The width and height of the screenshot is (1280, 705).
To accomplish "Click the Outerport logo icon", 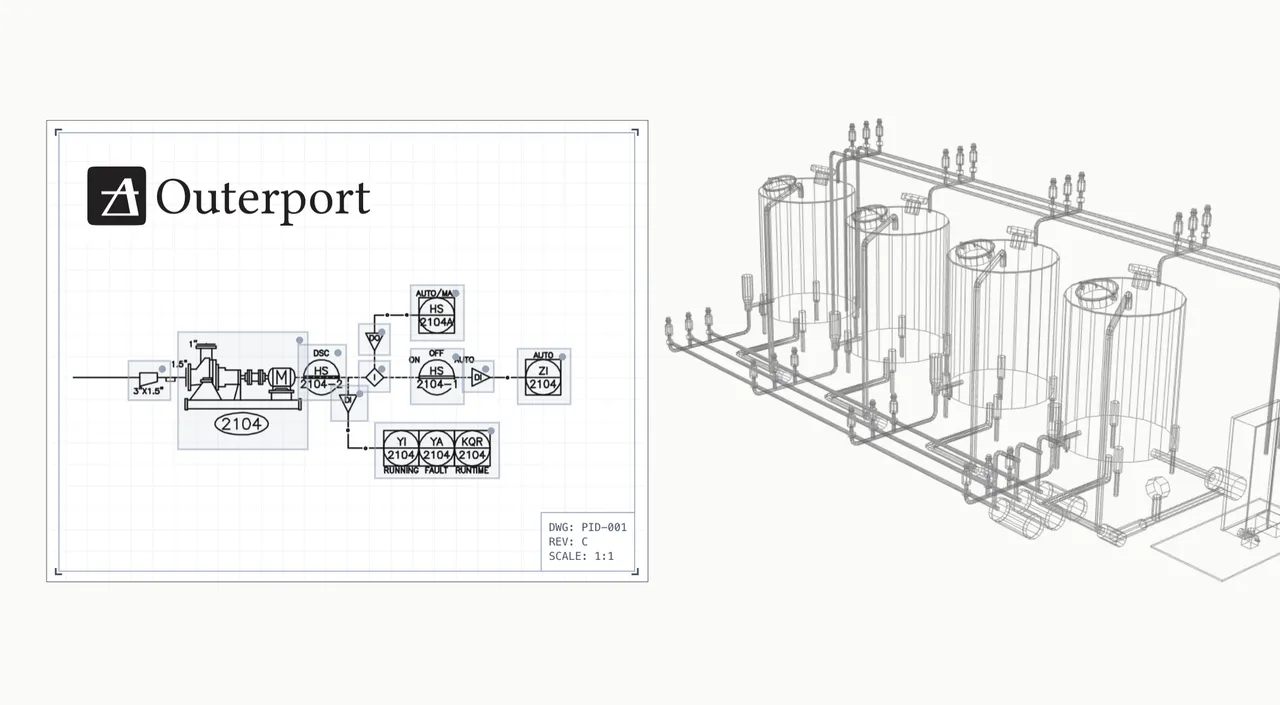I will coord(116,195).
